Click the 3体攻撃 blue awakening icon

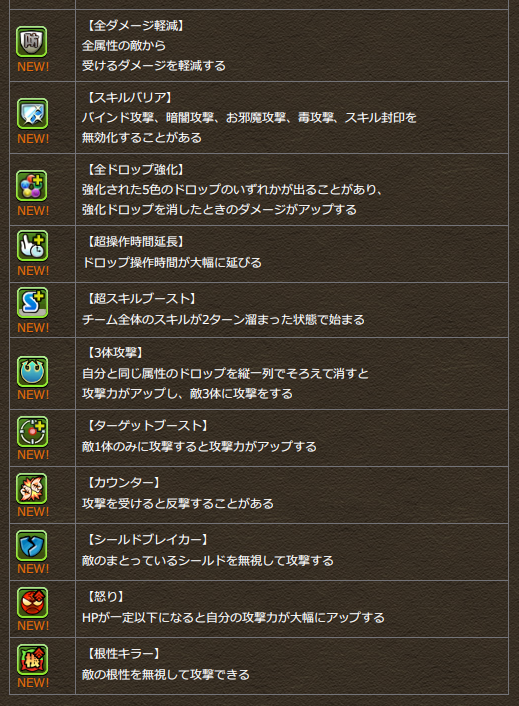point(32,372)
